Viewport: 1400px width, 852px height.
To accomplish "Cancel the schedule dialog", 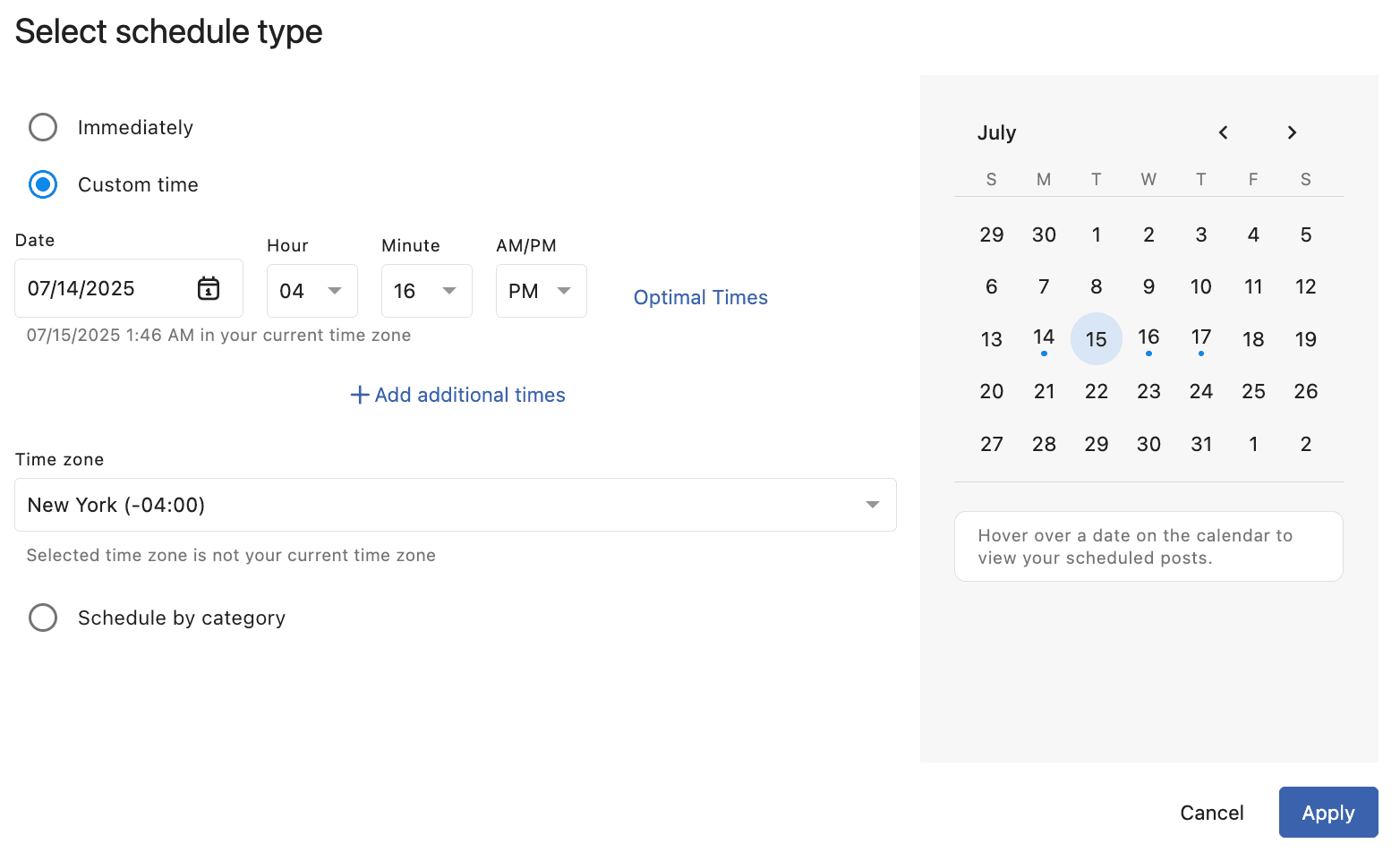I will click(1212, 812).
